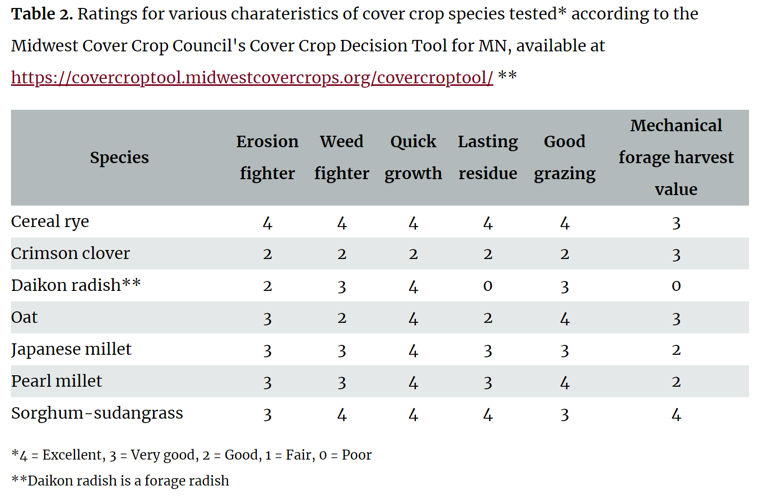
Task: Click the Species column header
Action: tap(119, 158)
